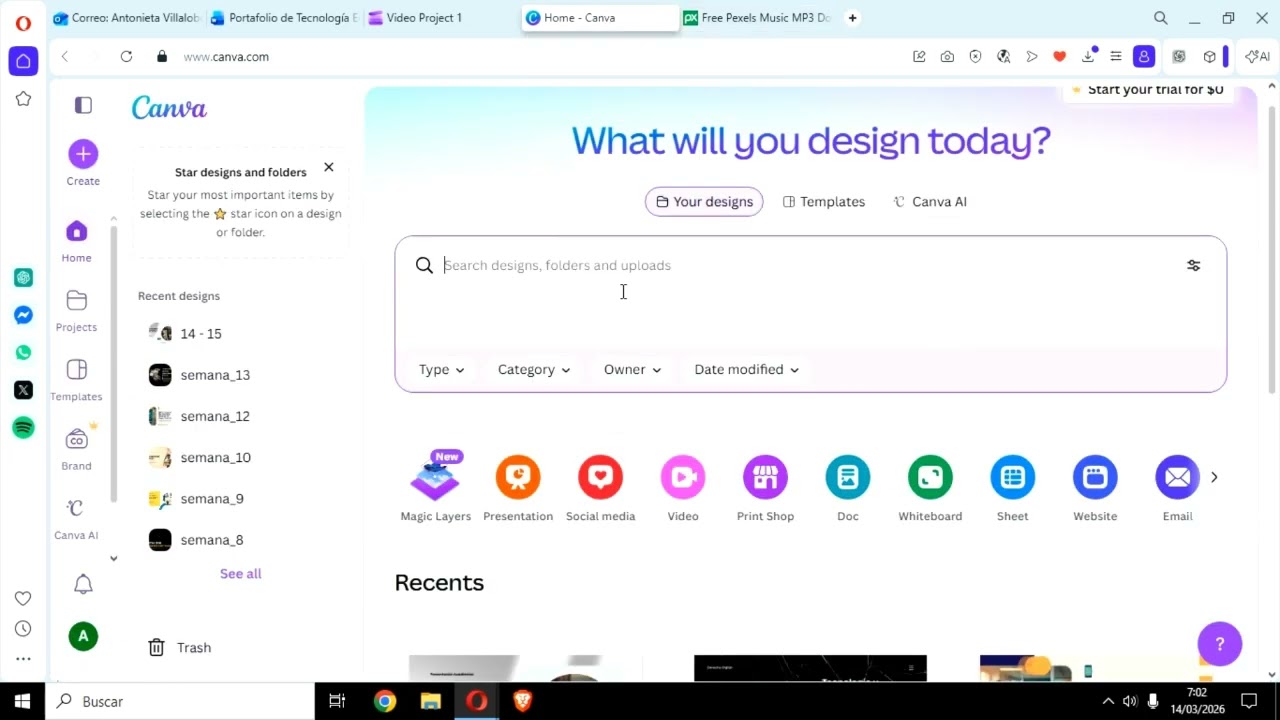
Task: Open Google Chrome from taskbar
Action: [385, 701]
